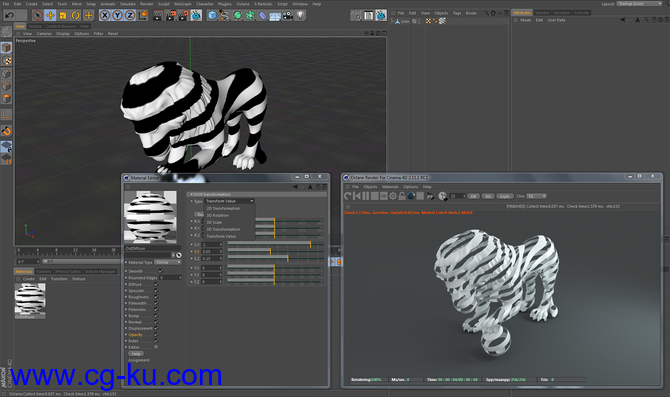Toggle the Z axis lock

pos(130,15)
